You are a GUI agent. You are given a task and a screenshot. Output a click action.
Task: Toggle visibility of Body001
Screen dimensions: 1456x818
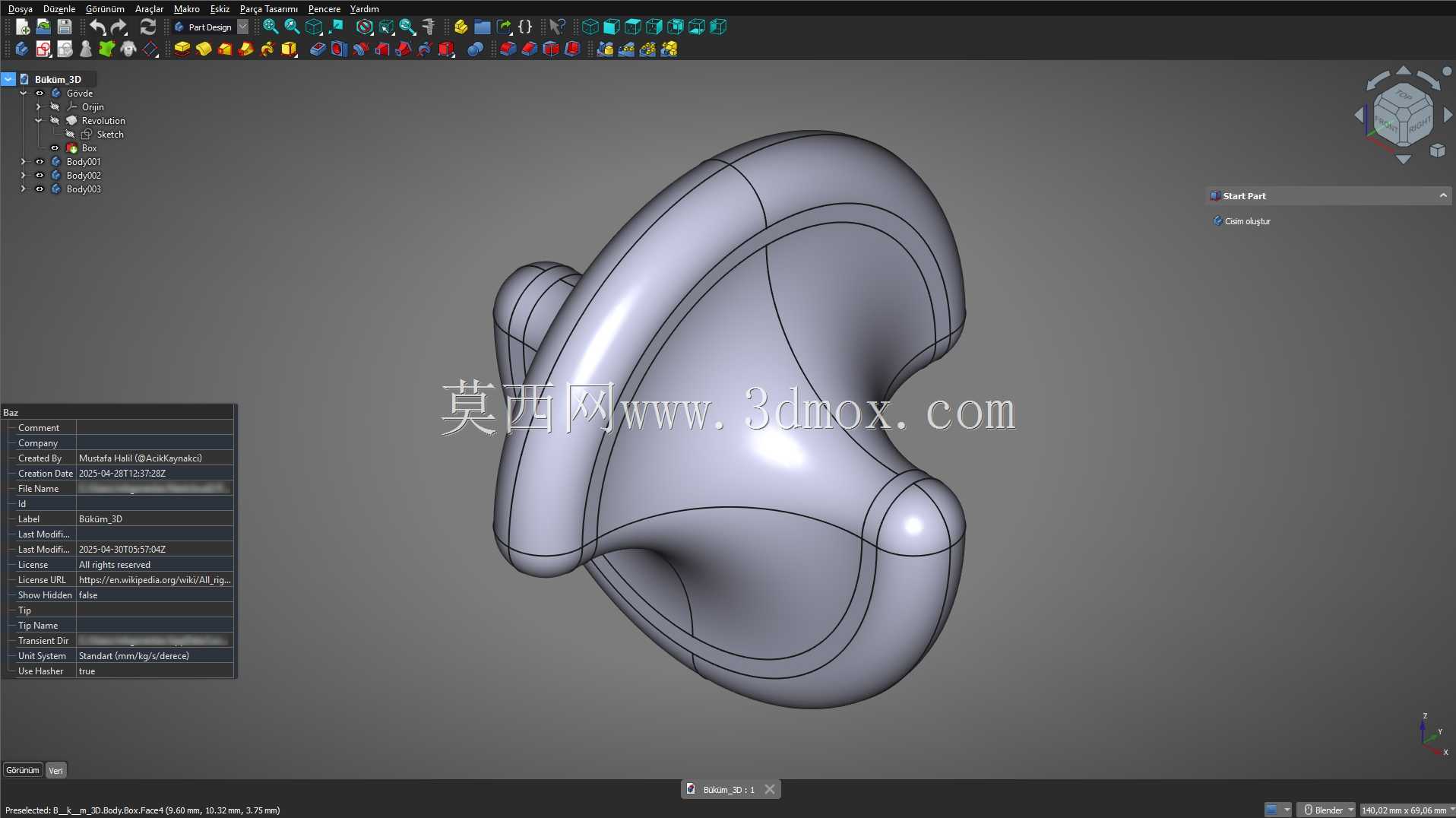pos(40,162)
